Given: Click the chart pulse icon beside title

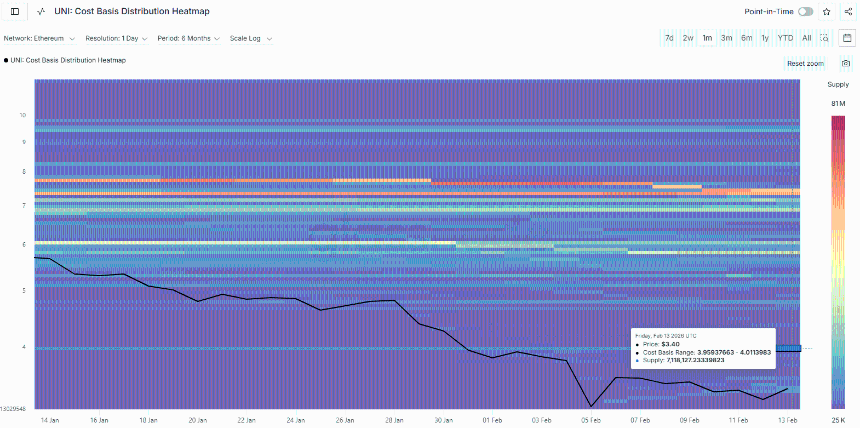Looking at the screenshot, I should click(39, 13).
